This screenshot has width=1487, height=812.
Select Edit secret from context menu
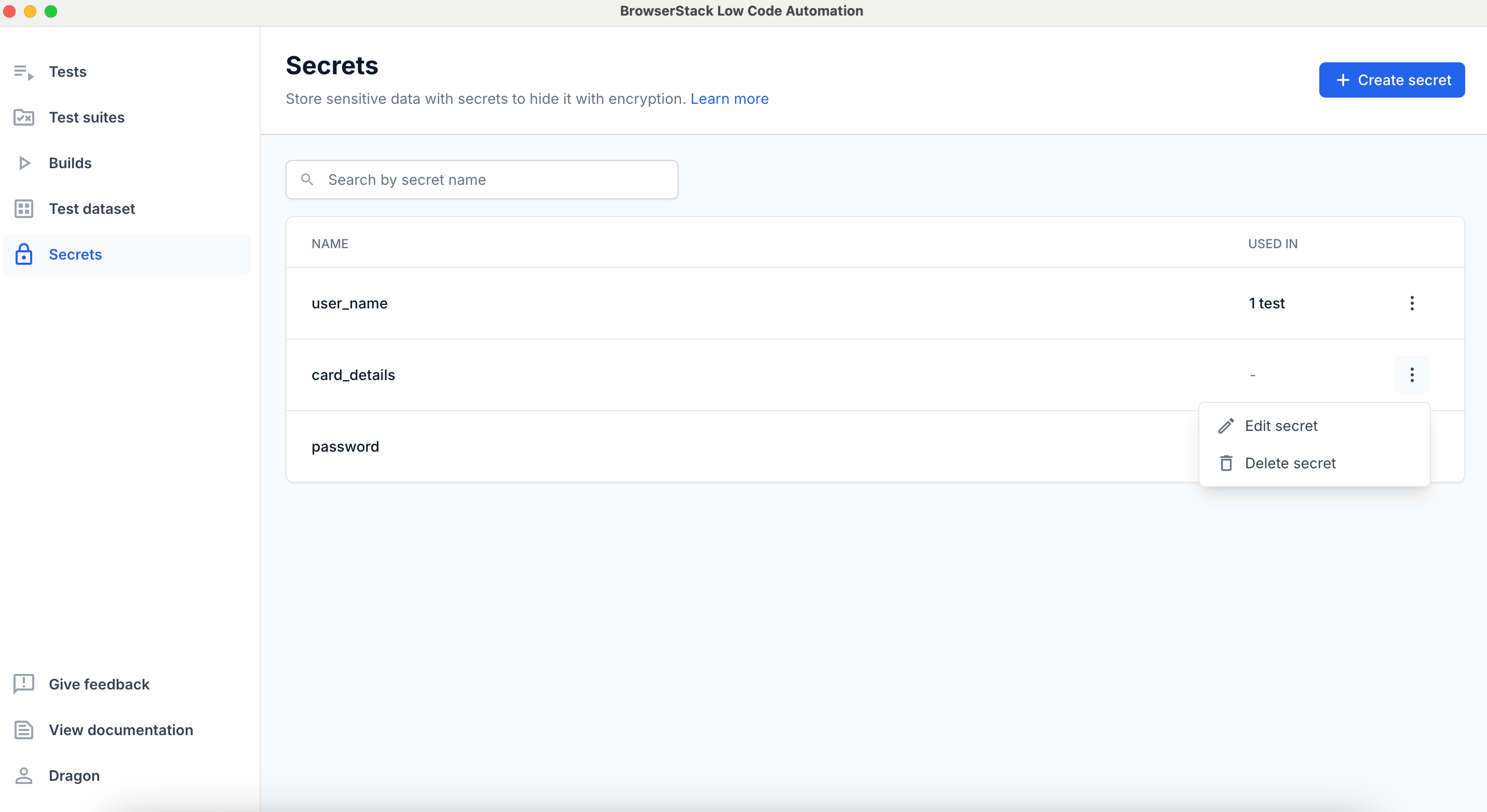(x=1281, y=425)
